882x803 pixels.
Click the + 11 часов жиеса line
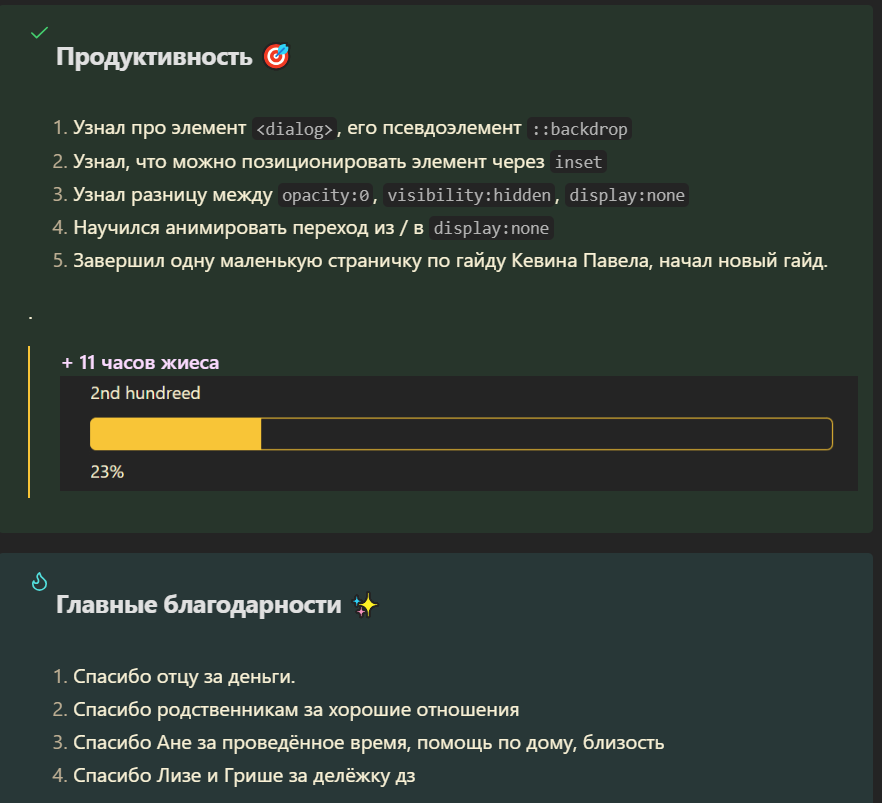(140, 362)
